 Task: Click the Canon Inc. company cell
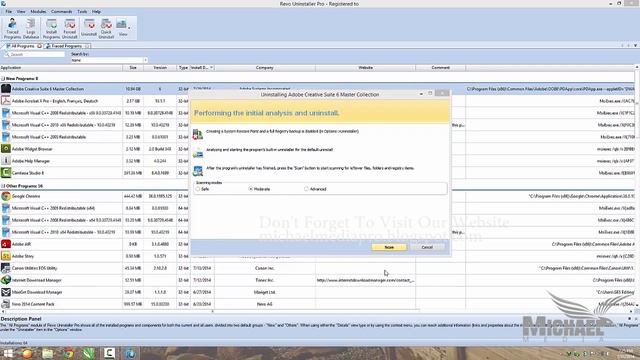(264, 268)
